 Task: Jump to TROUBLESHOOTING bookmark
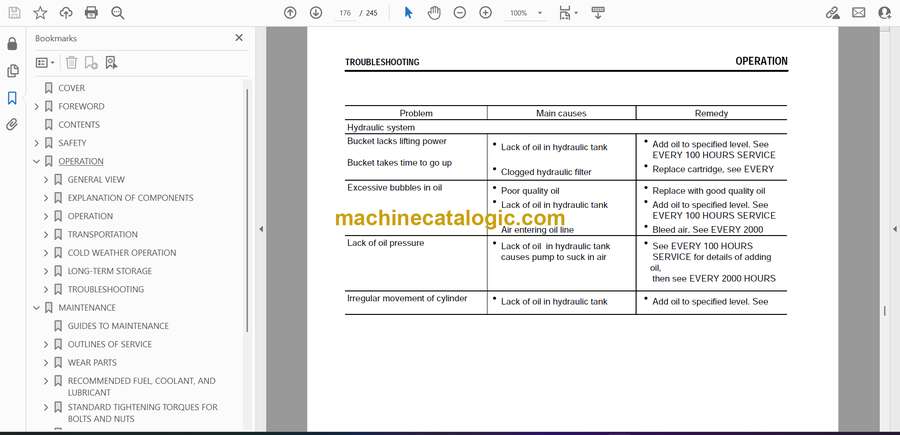(x=106, y=289)
